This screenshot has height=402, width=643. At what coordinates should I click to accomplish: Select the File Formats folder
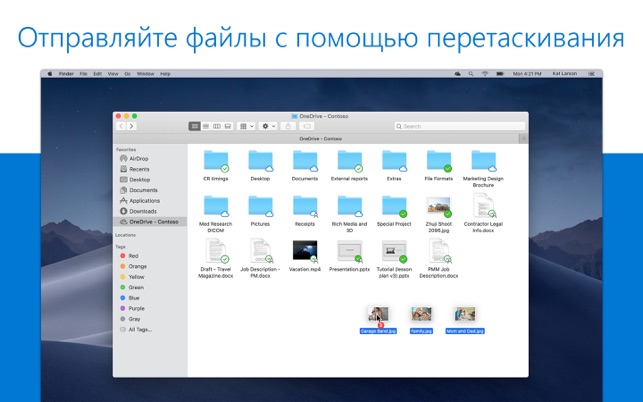439,161
